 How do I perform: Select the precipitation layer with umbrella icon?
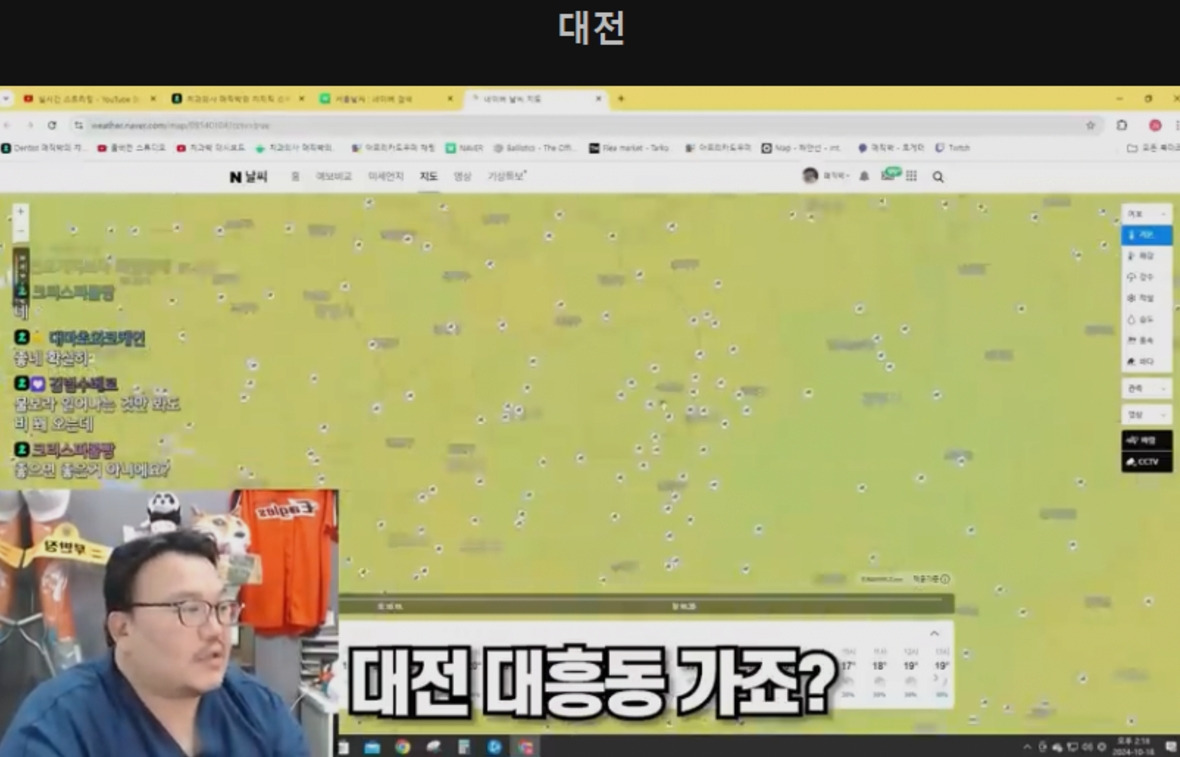(x=1146, y=277)
